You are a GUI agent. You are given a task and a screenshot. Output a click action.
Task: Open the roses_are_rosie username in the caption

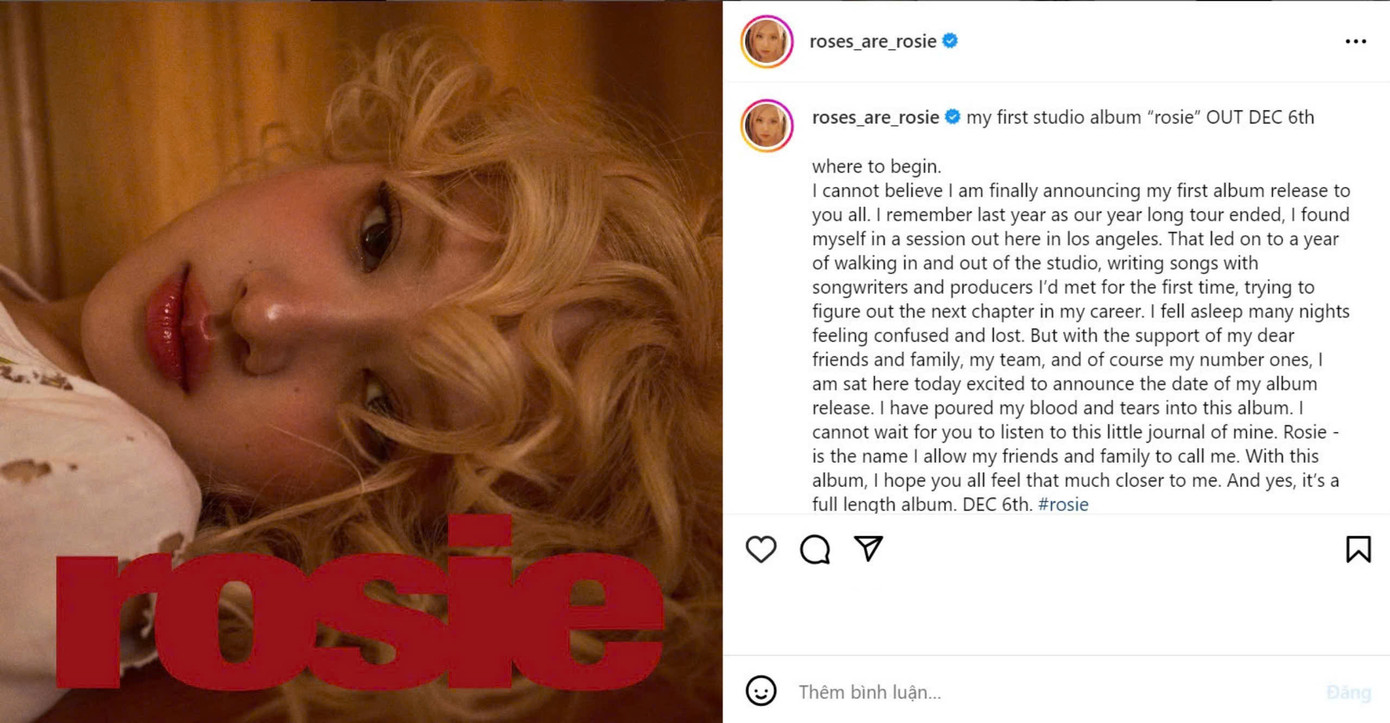coord(875,117)
